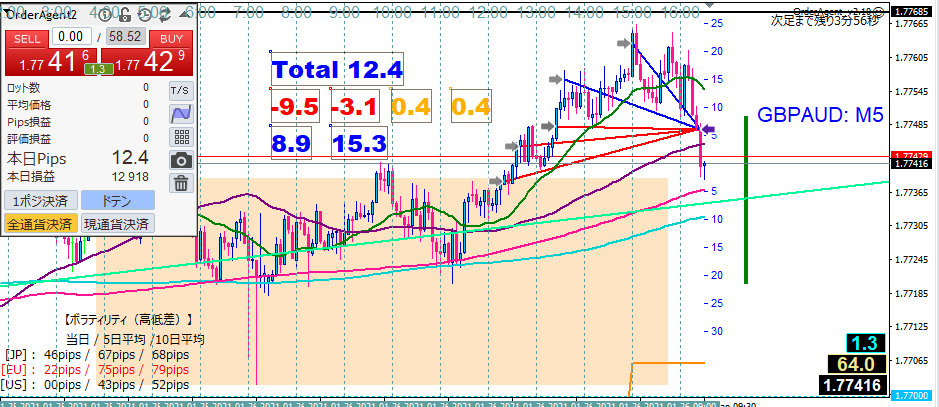Screen dimensions: 939x407
Task: Click the max lot value 58.52
Action: (x=125, y=37)
